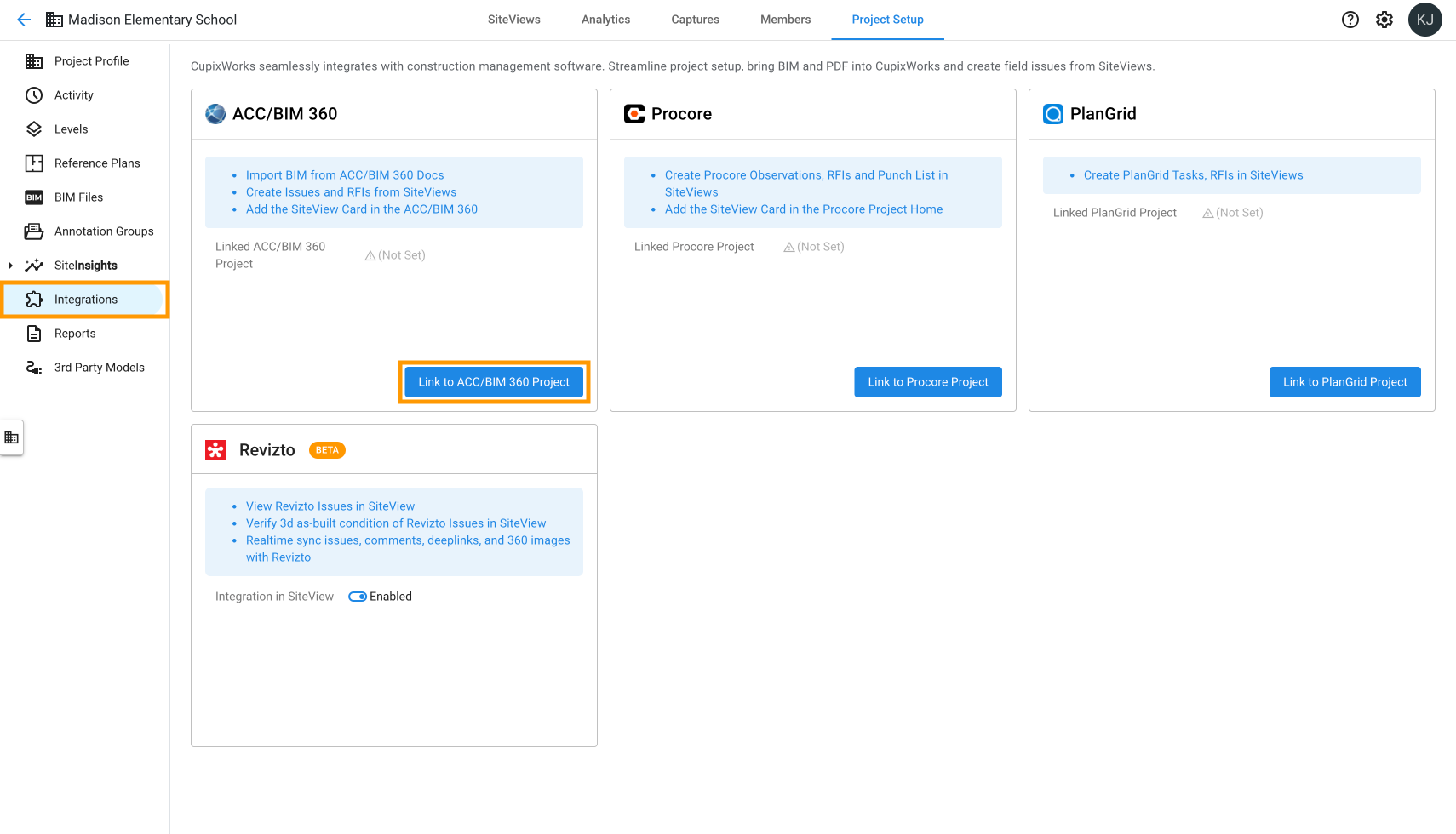The height and width of the screenshot is (834, 1456).
Task: Click View Revizto Issues in SiteView
Action: (330, 506)
